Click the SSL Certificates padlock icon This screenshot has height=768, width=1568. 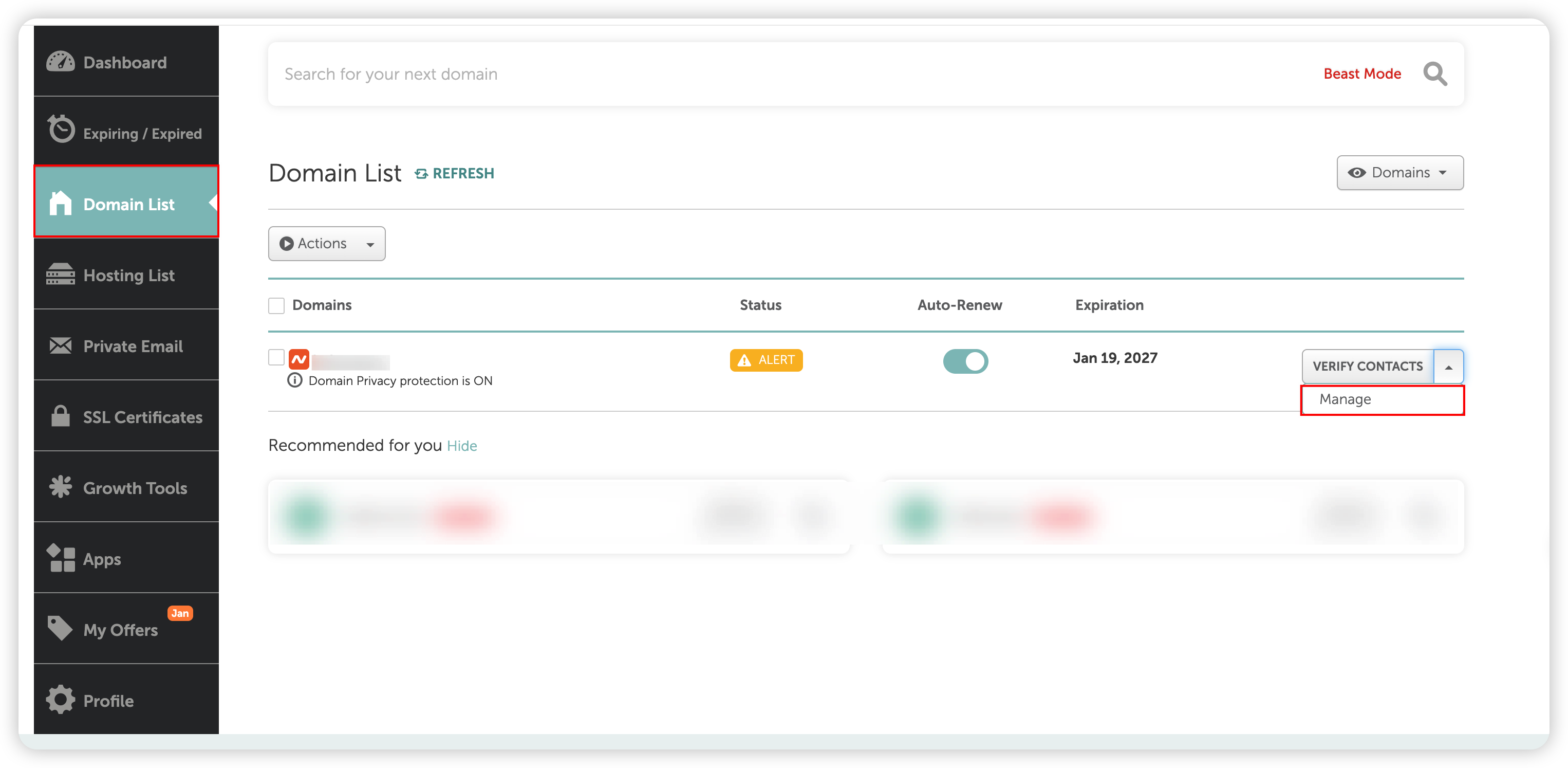pos(60,416)
